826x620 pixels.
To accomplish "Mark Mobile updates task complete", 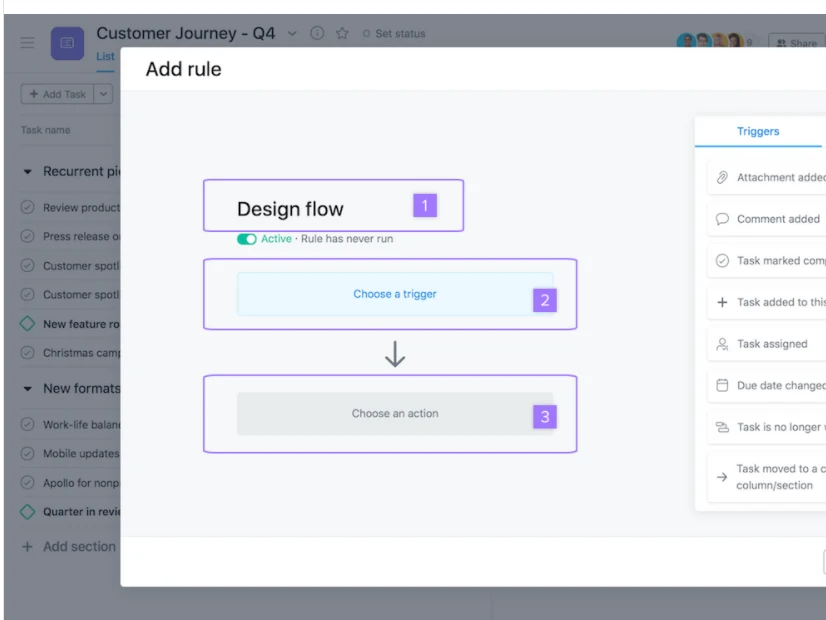I will (x=27, y=453).
